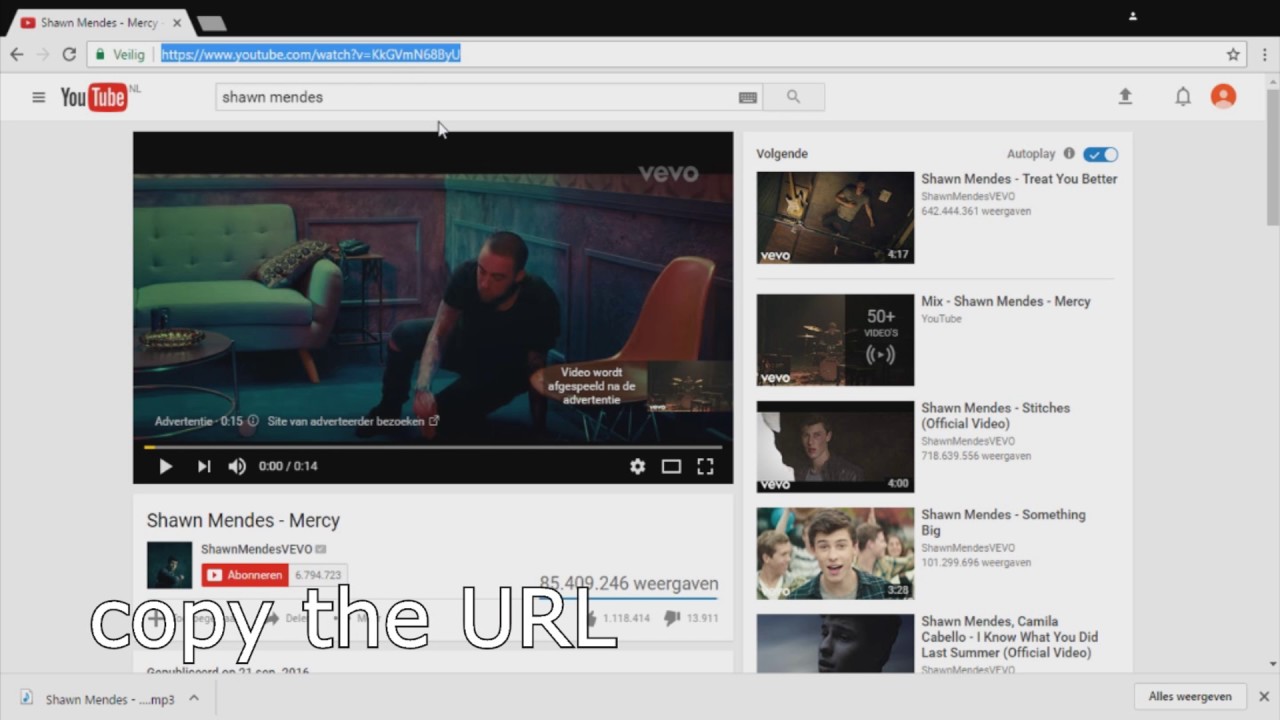Click Alles weergeven in the downloads bar
Viewport: 1280px width, 720px height.
pos(1190,697)
